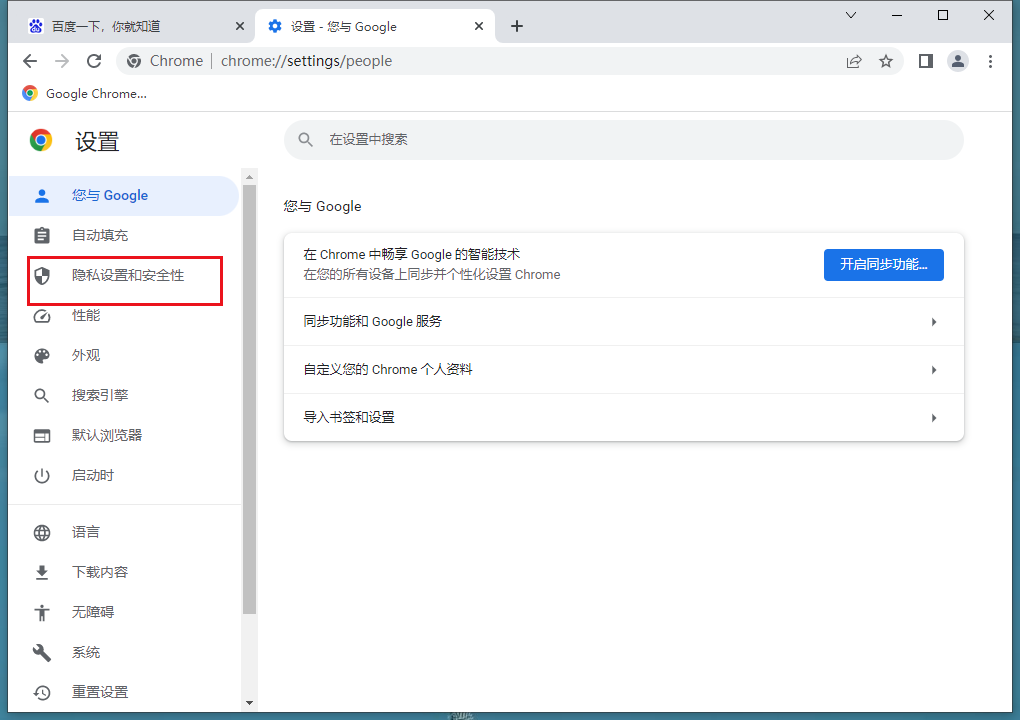The image size is (1020, 720).
Task: Click the power icon for 启动时
Action: (x=42, y=475)
